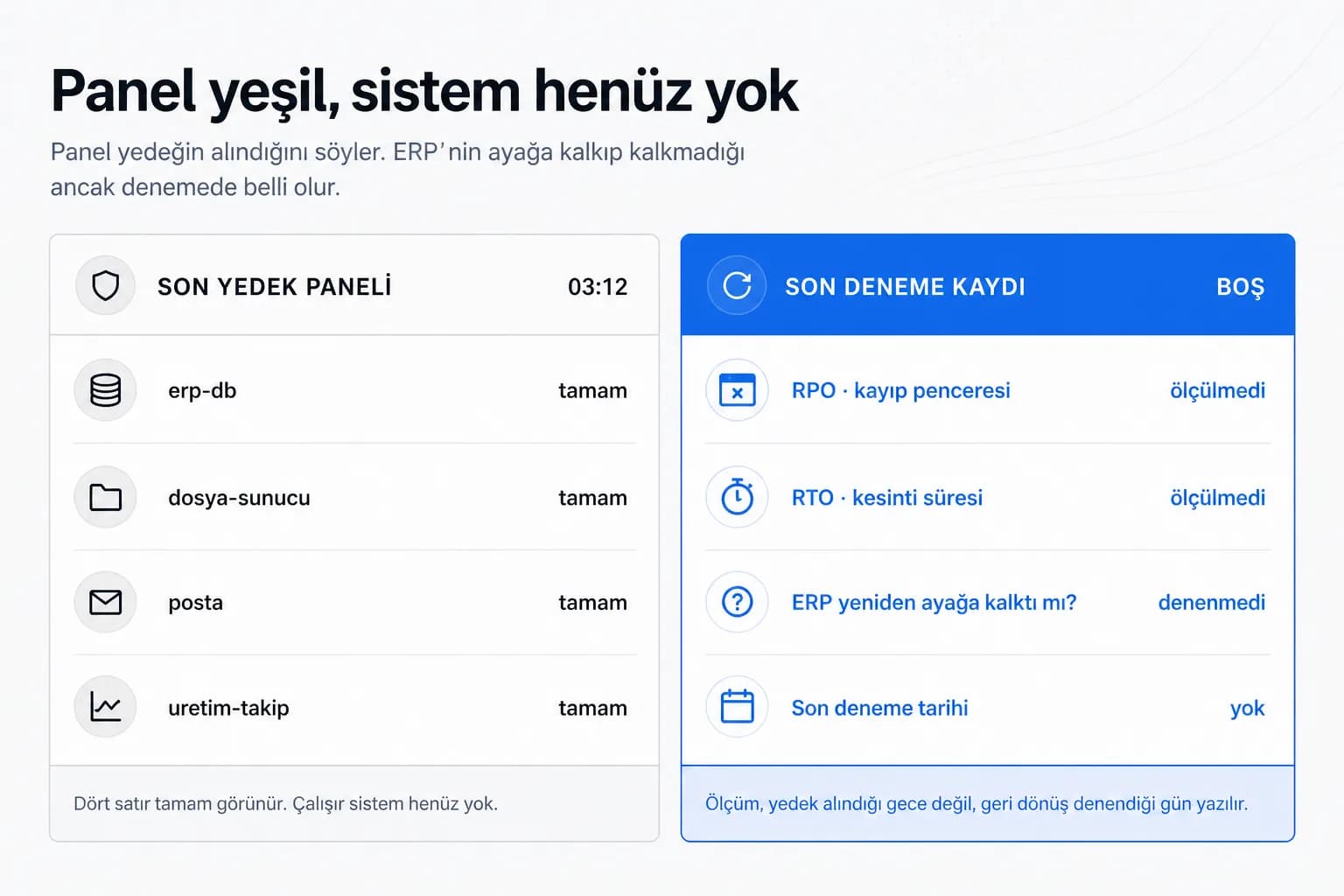Click the question mark icon for ERP row
Viewport: 1344px width, 896px height.
pos(737,602)
